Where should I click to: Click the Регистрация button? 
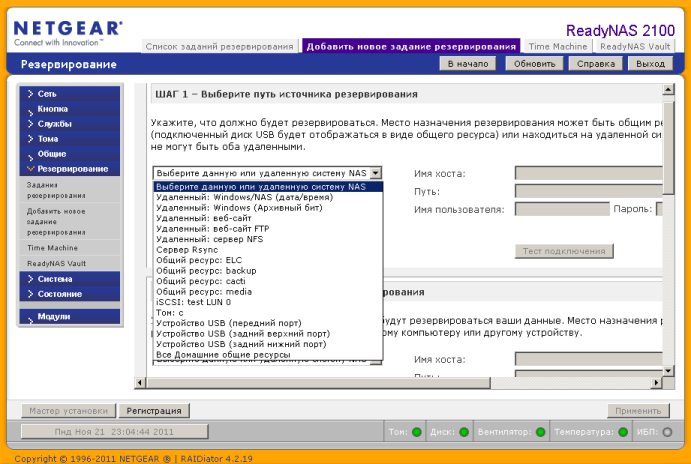(154, 411)
